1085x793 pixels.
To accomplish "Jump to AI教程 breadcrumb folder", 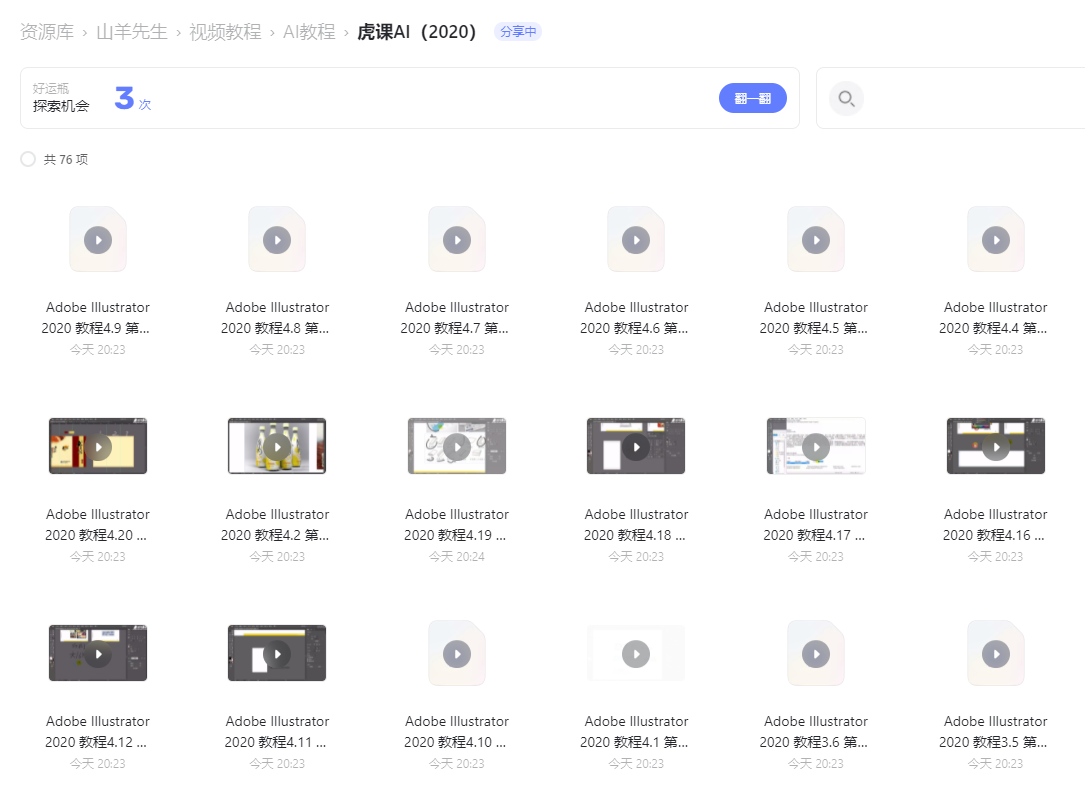I will pos(309,32).
